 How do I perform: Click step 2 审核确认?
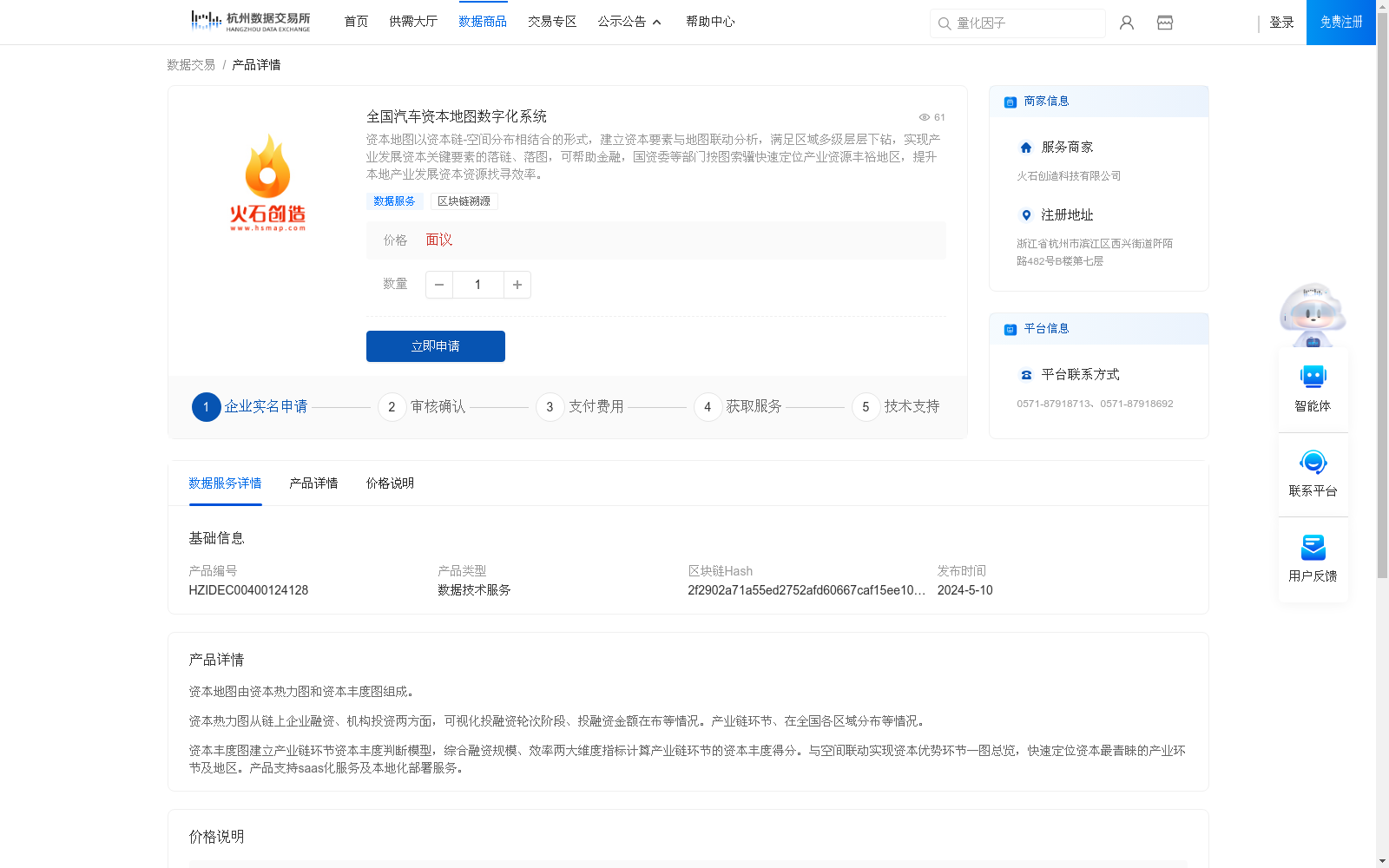pyautogui.click(x=422, y=406)
